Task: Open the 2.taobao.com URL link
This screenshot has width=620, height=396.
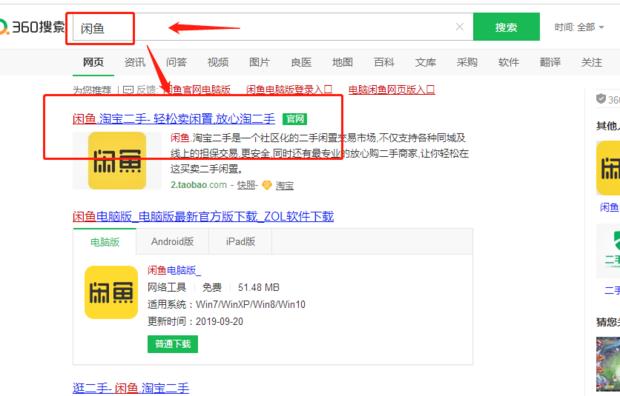Action: (198, 185)
